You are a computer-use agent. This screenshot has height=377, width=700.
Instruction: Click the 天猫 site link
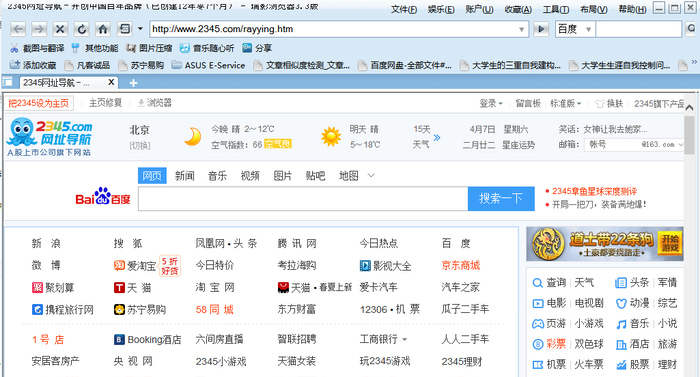(133, 288)
